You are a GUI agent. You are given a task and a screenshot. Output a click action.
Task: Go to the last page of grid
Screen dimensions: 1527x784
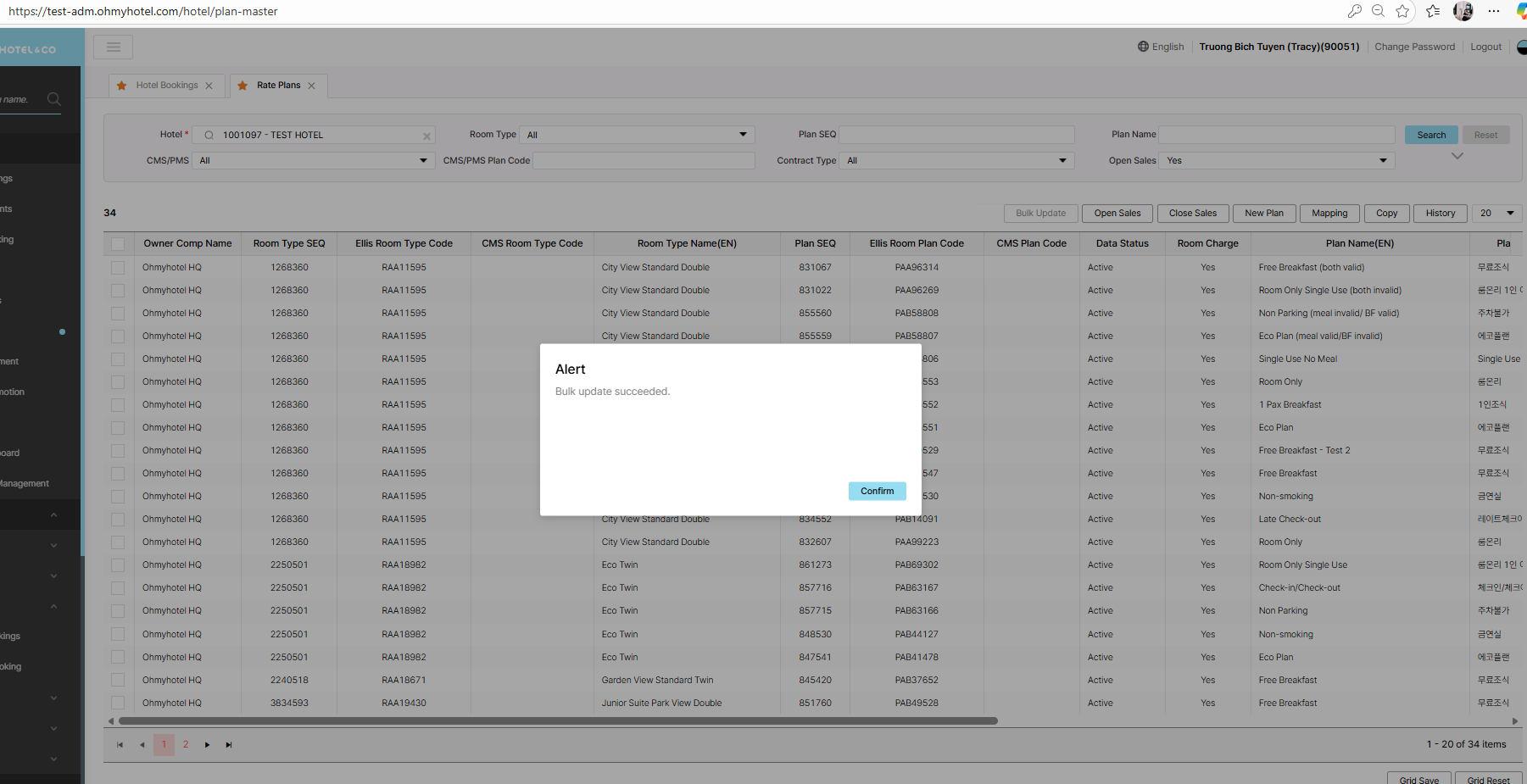[x=229, y=745]
